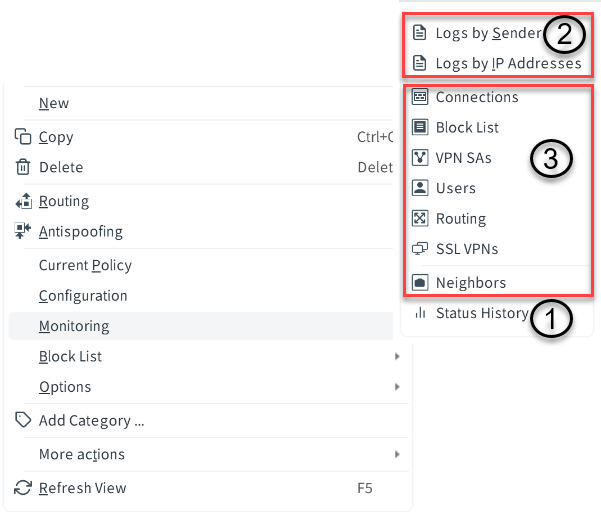
Task: Expand the Block List submenu arrow
Action: click(397, 356)
